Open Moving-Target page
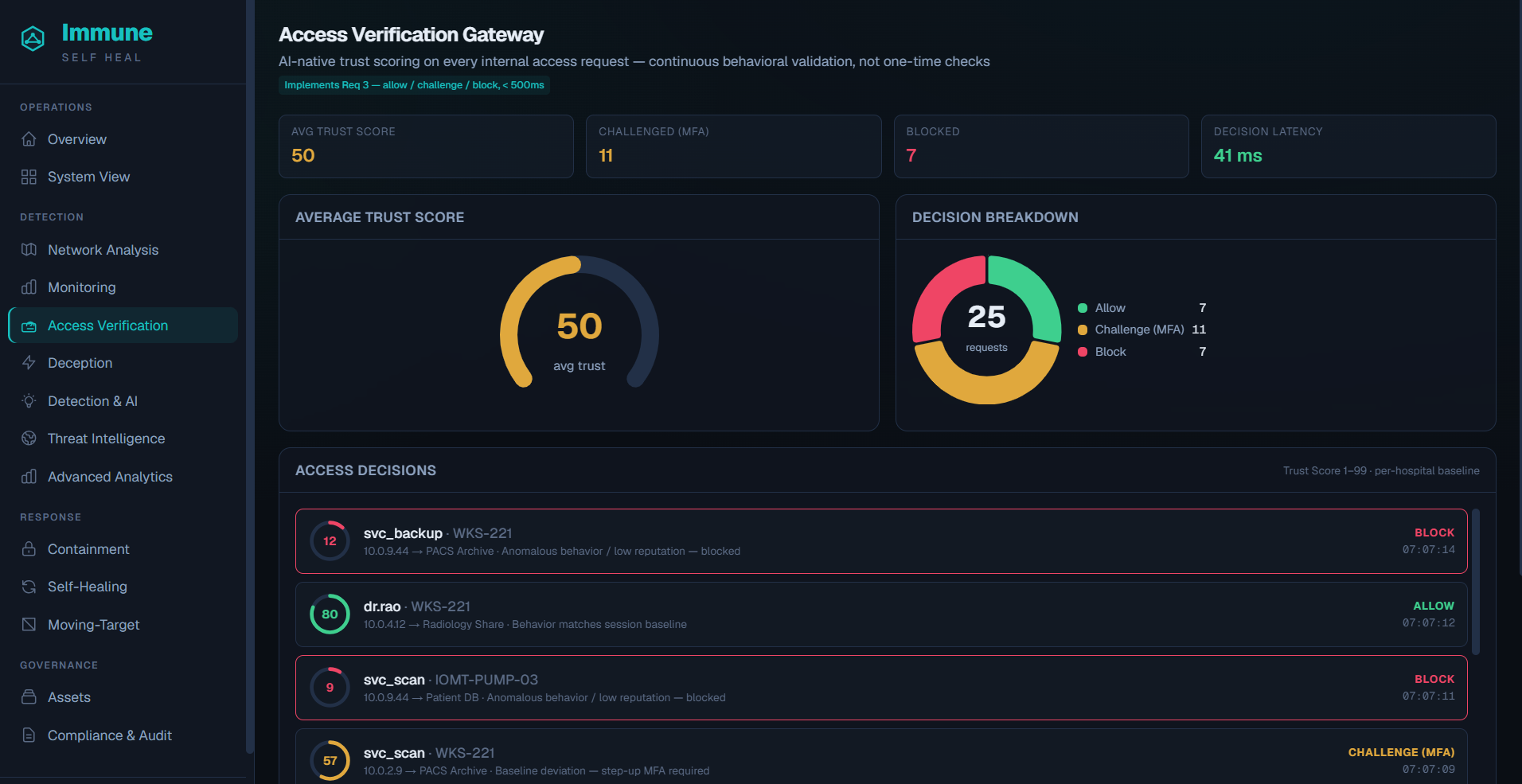1522x784 pixels. point(123,625)
